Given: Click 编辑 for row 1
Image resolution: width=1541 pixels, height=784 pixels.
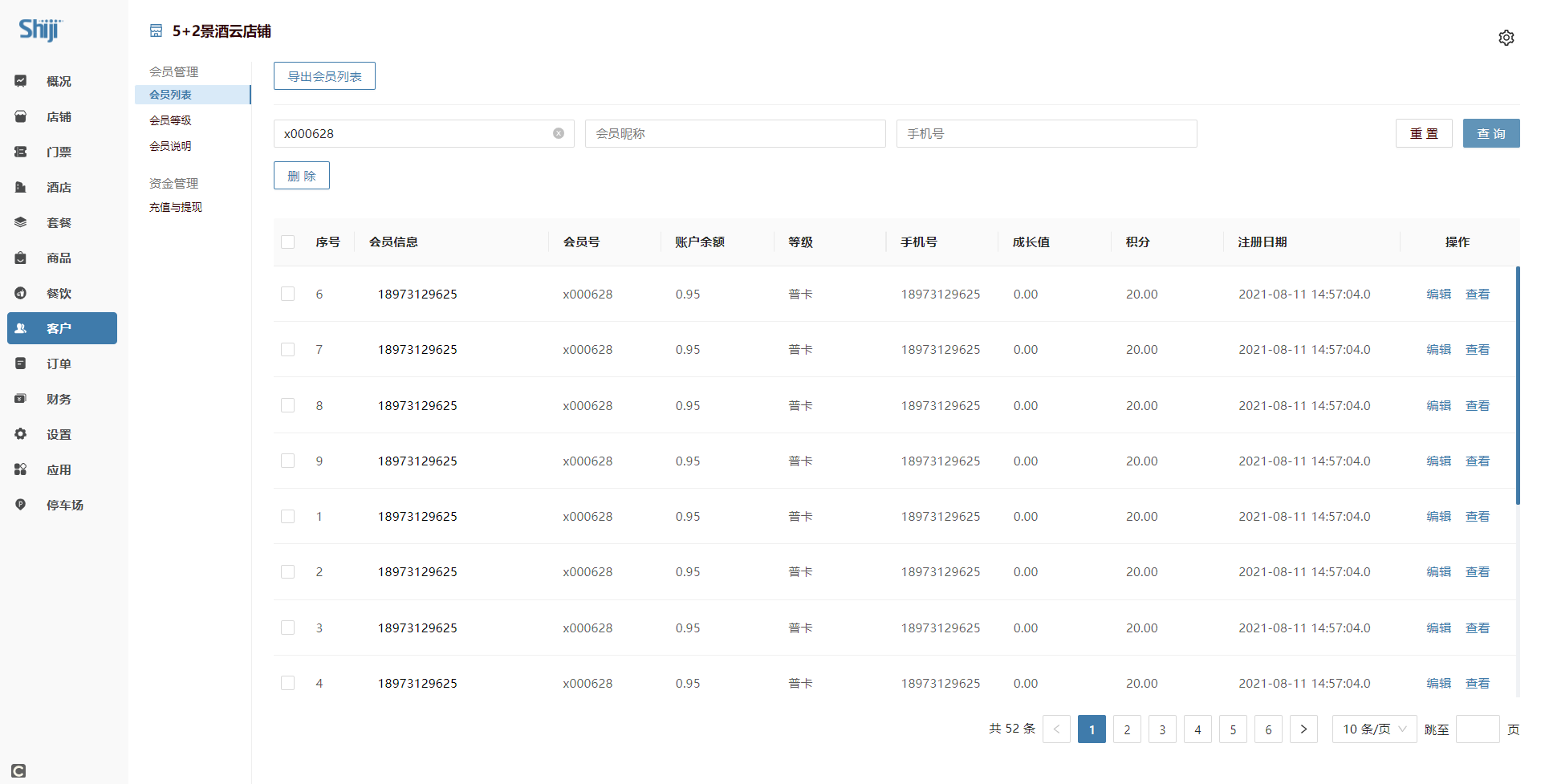Looking at the screenshot, I should (x=1439, y=516).
